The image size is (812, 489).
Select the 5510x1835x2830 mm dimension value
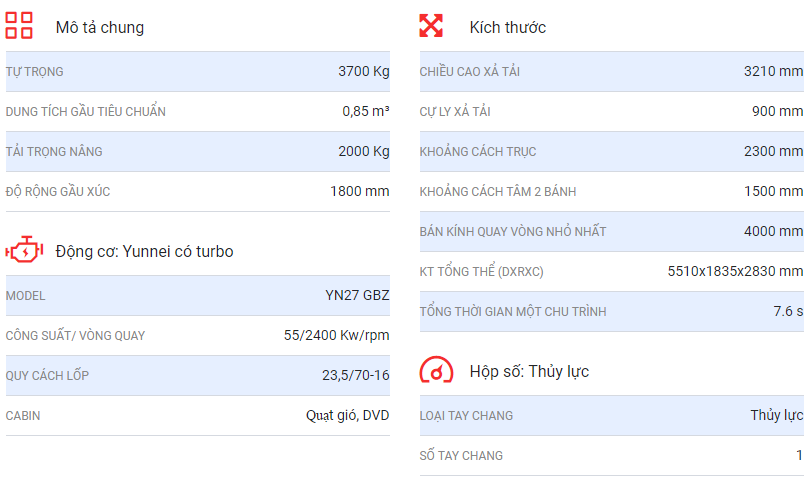[735, 271]
